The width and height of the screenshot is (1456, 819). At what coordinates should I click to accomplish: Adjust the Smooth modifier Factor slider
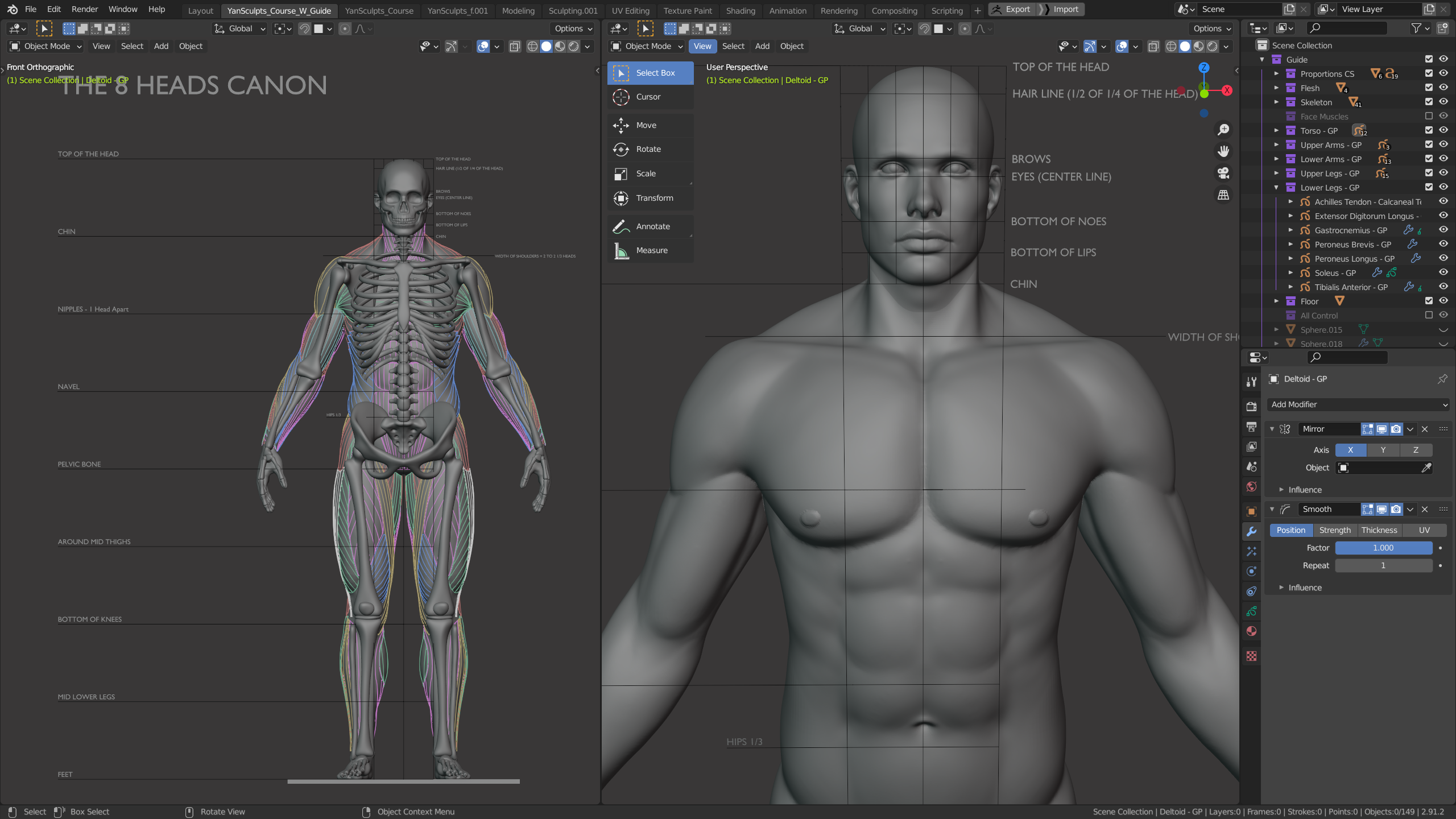click(x=1383, y=548)
